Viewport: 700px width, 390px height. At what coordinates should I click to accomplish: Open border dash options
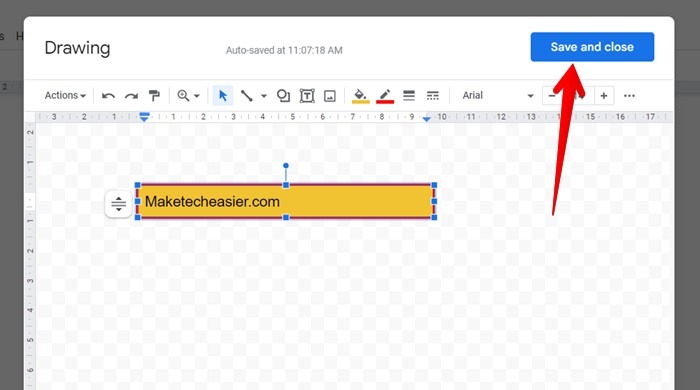click(x=433, y=95)
